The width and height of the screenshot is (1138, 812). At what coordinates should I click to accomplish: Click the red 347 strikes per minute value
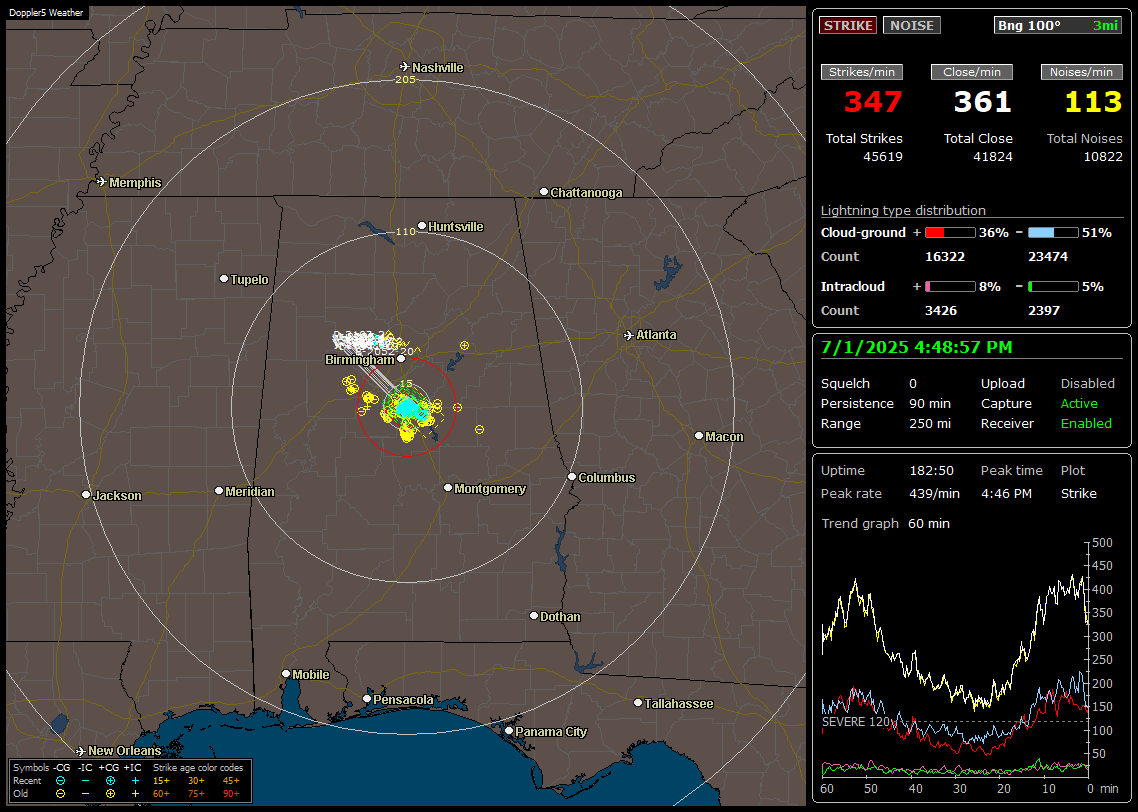point(873,102)
